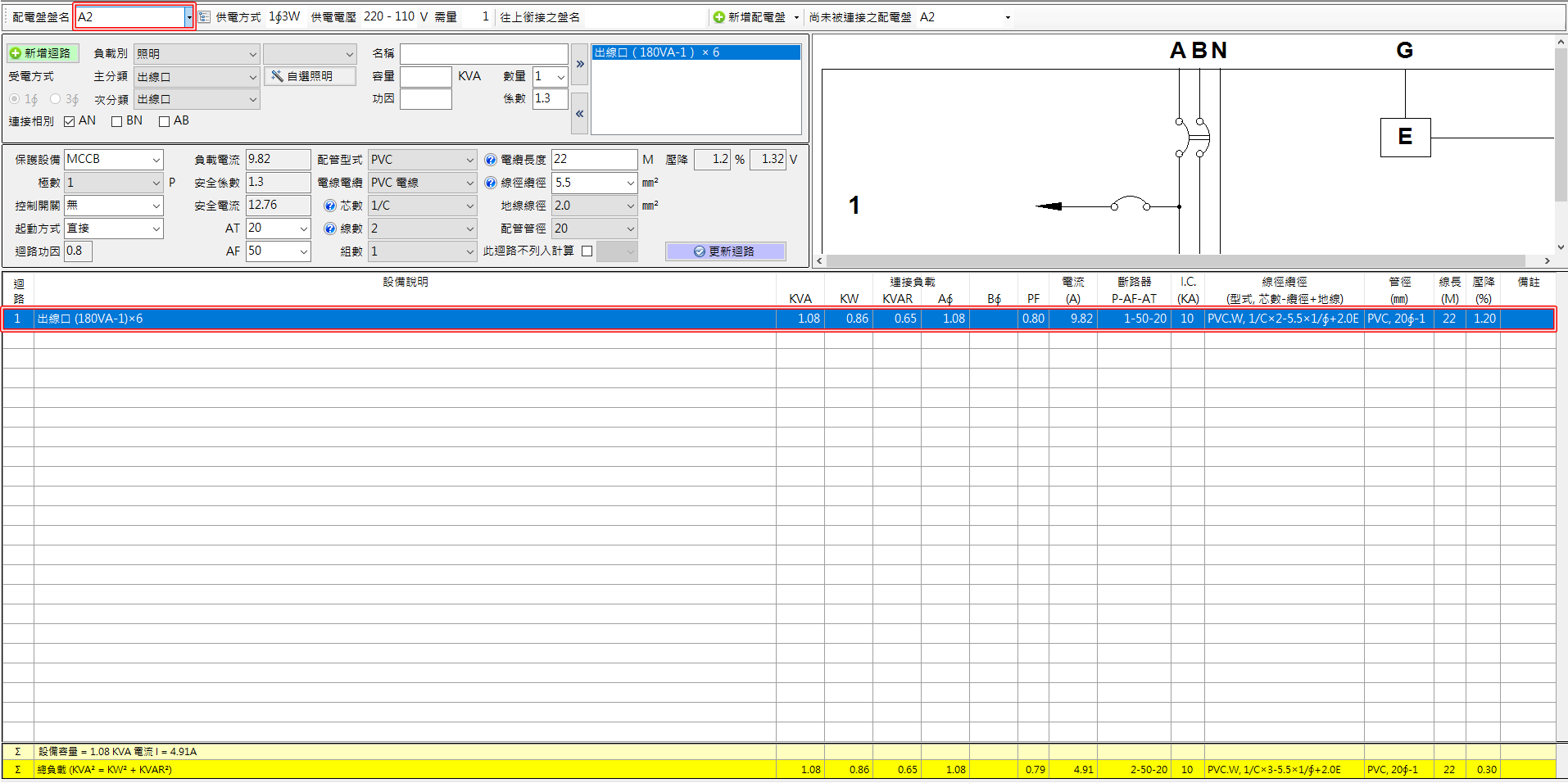Open the 配電盤盤名 A2 dropdown
This screenshot has height=783, width=1568.
188,17
